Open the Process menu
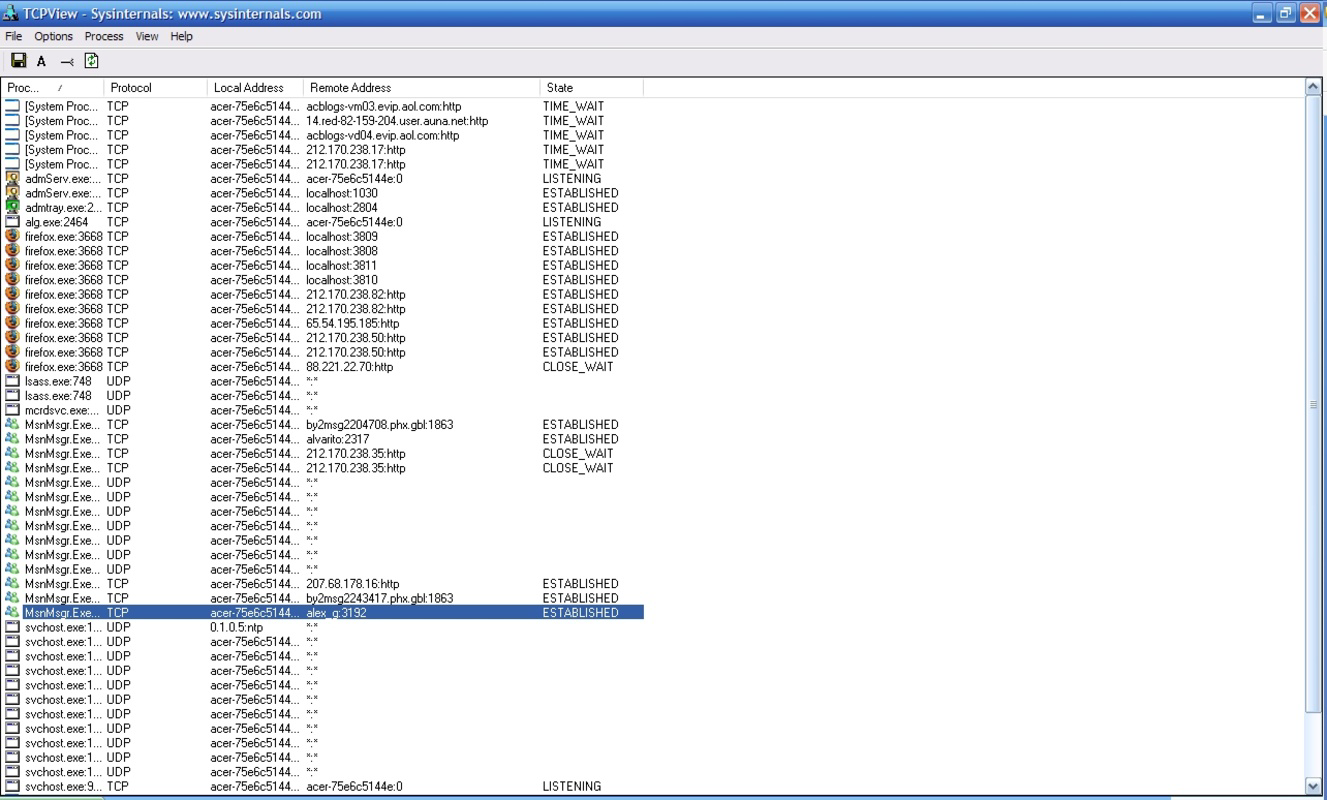1327x800 pixels. [x=103, y=36]
